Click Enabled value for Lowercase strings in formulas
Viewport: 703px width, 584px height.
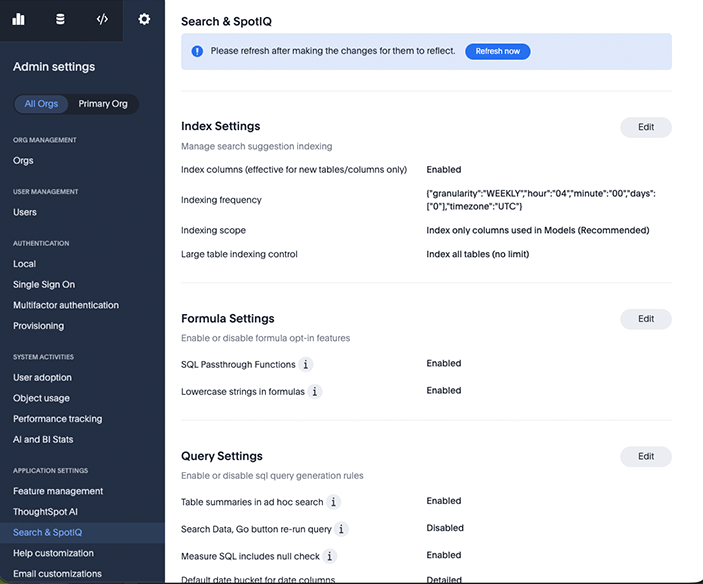tap(444, 390)
